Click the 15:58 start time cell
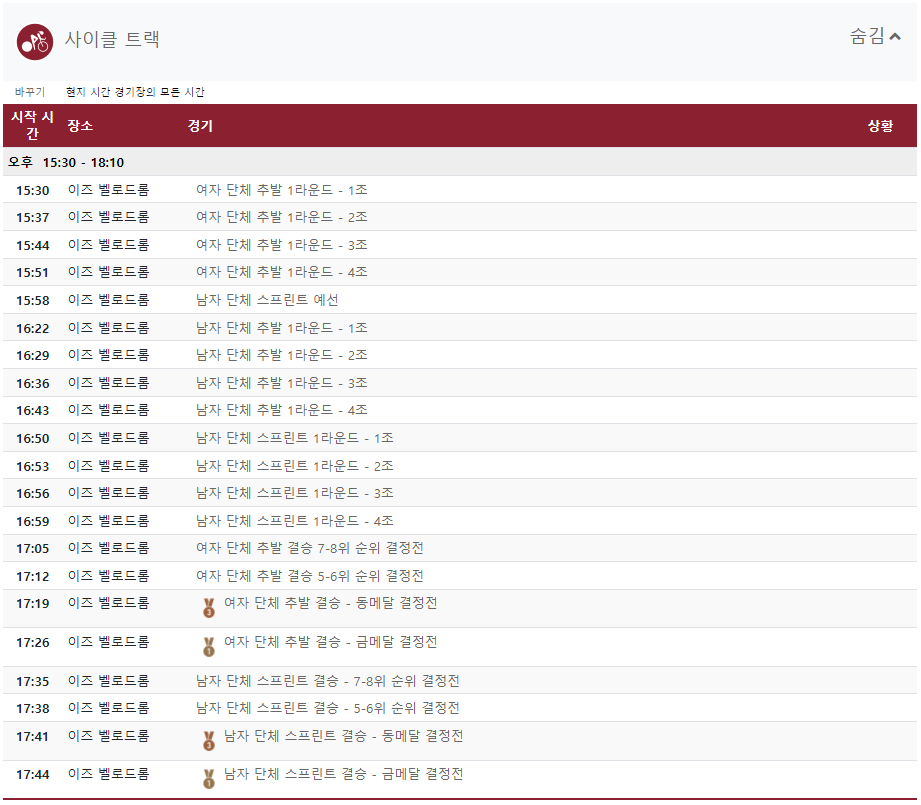The height and width of the screenshot is (805, 921). pos(32,300)
